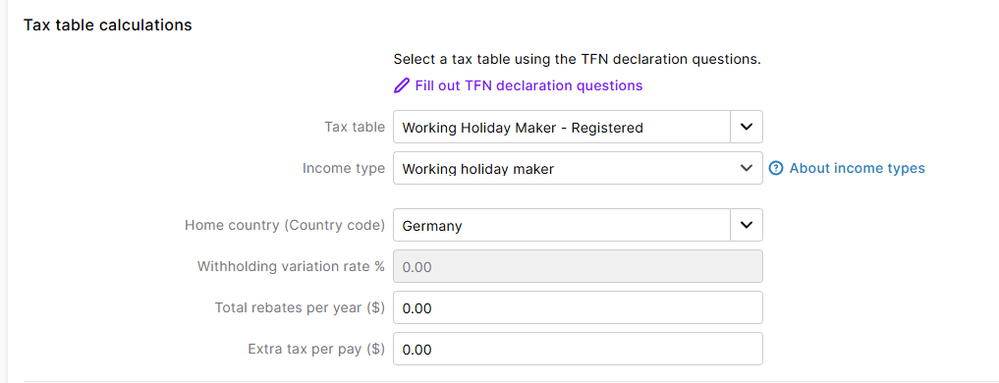Open the About income types link

point(857,168)
